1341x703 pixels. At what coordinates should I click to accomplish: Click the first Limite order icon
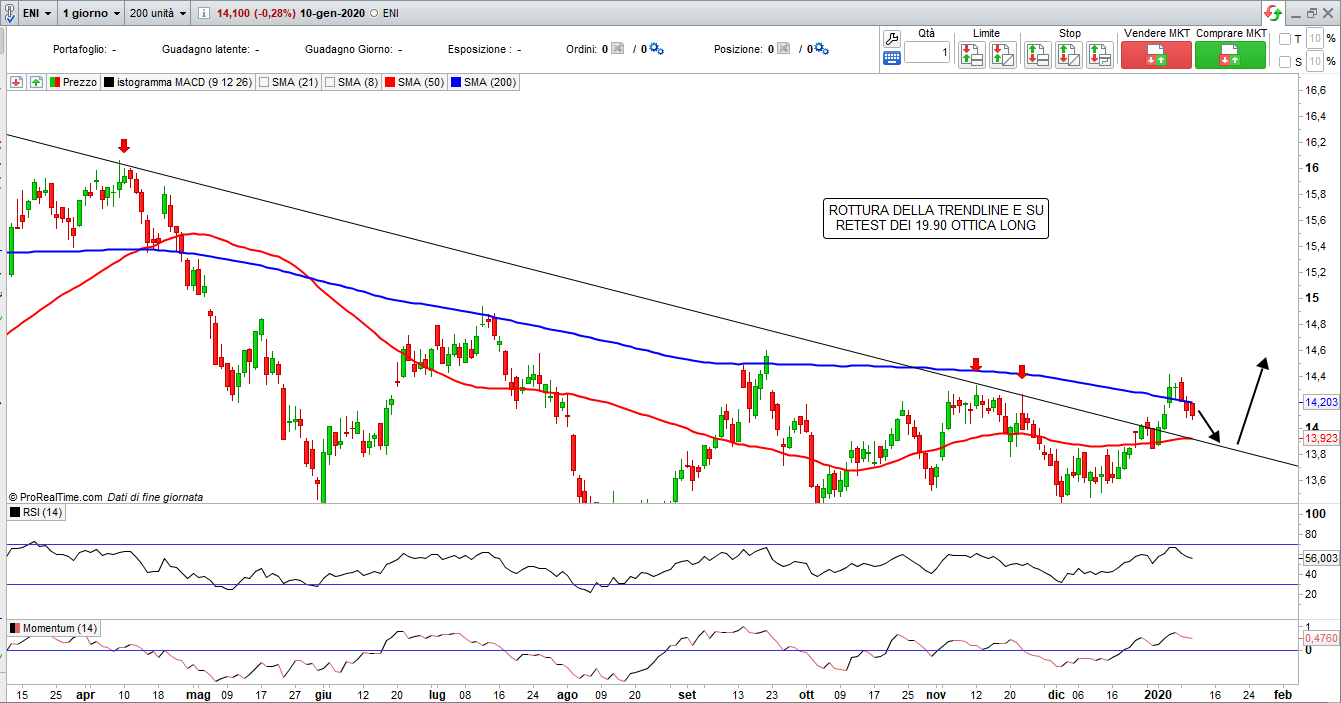pos(970,54)
